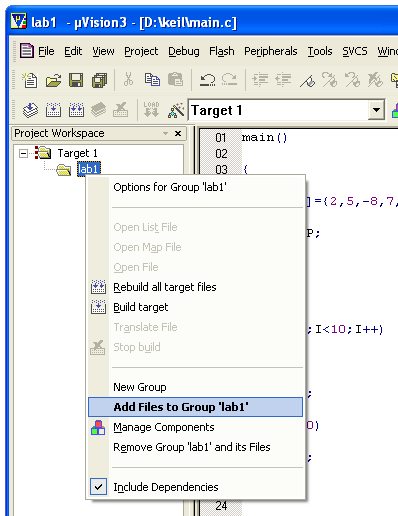Choose Remove Group 'lab1' and its Files

coord(195,447)
